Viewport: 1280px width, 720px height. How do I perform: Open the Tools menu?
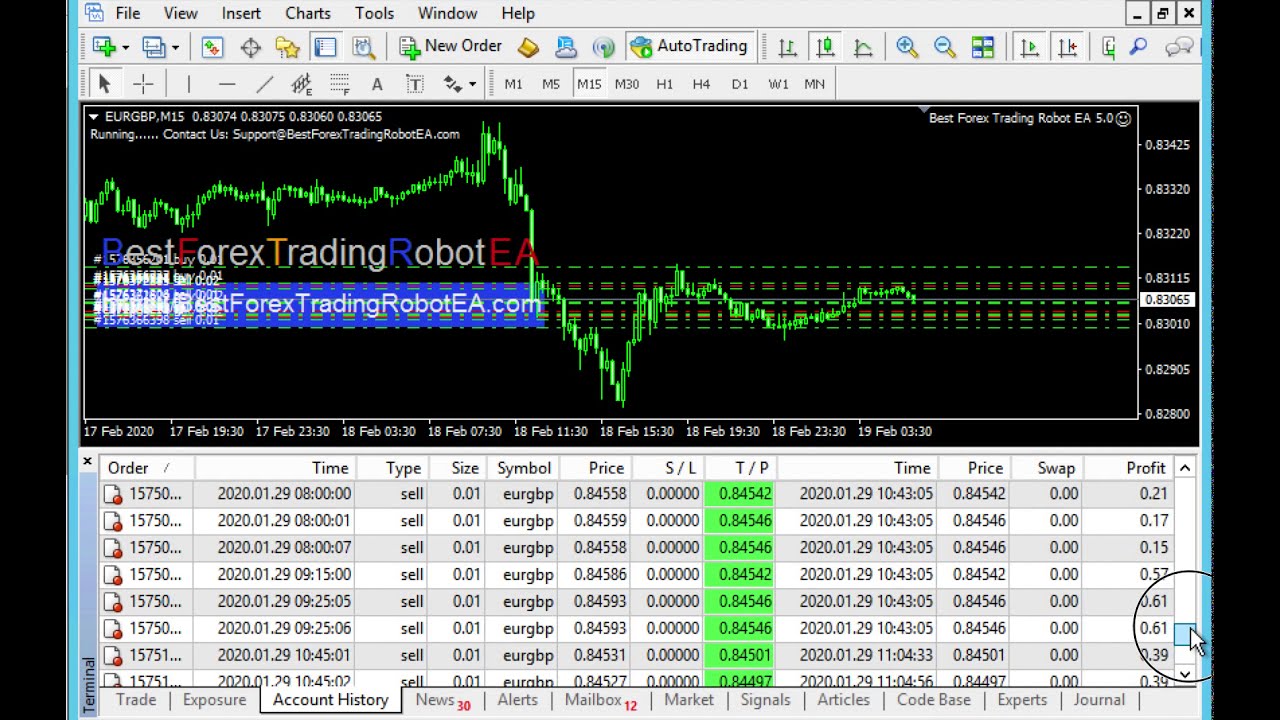coord(374,13)
